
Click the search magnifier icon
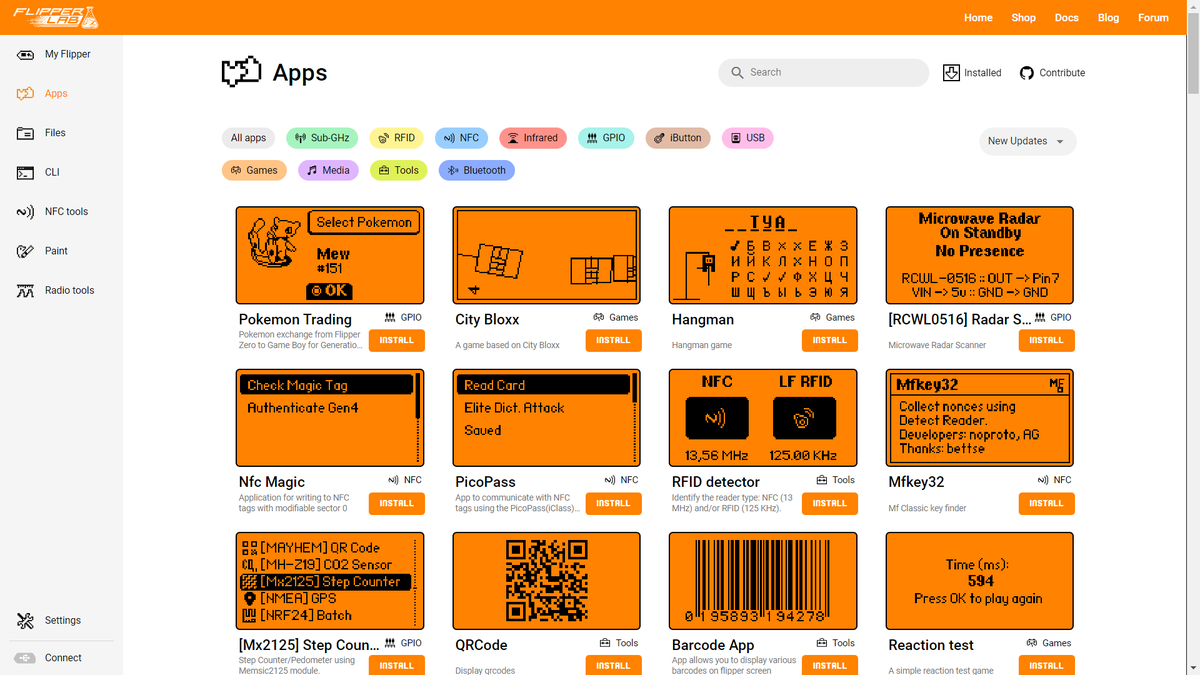(x=738, y=72)
